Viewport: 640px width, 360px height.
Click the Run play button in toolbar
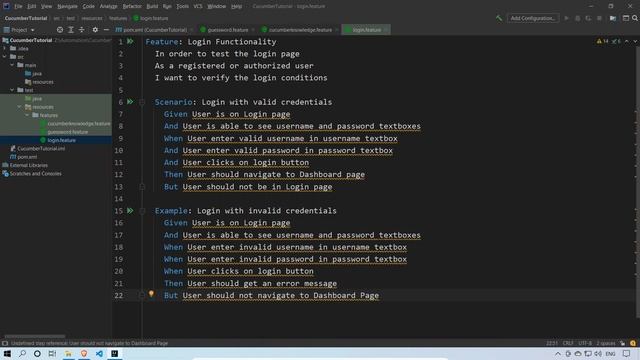pyautogui.click(x=566, y=18)
